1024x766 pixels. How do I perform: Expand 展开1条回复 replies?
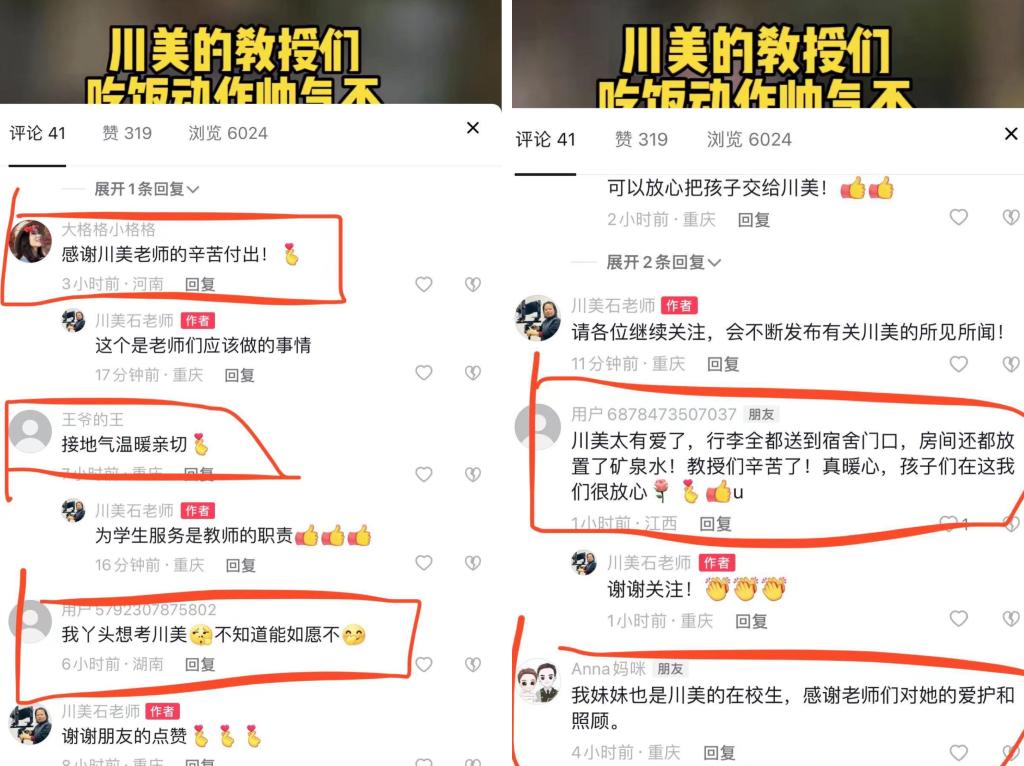point(146,189)
